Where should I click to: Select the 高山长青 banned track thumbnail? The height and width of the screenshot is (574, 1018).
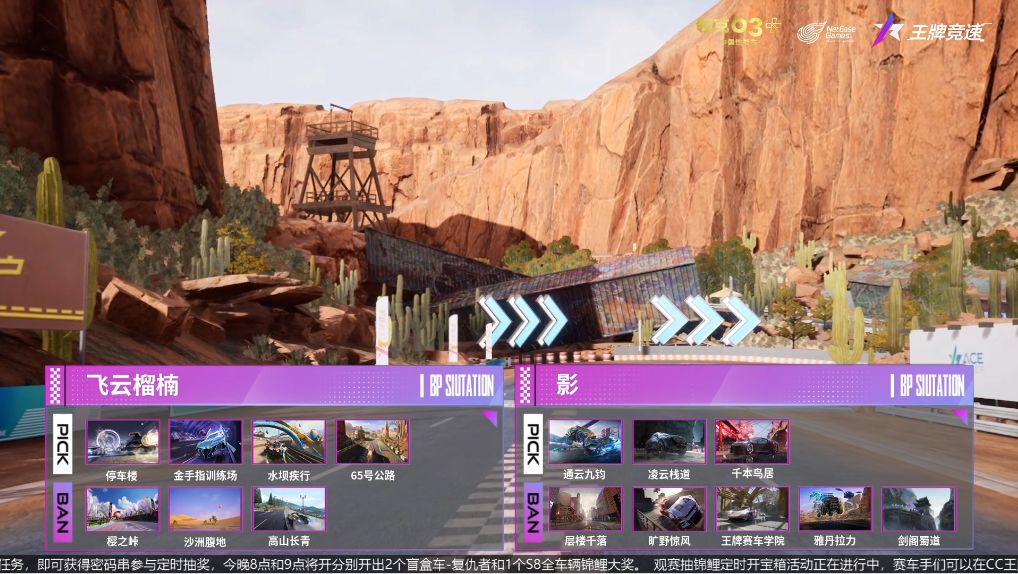[x=289, y=510]
